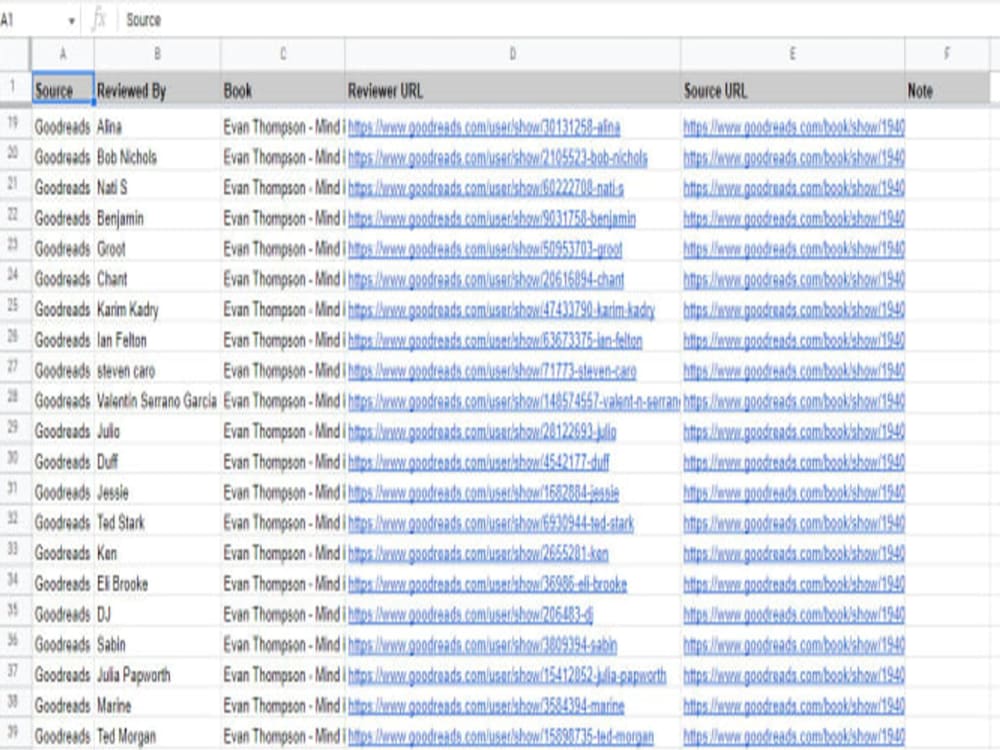Open Groot's reviewer URL link

coord(485,249)
